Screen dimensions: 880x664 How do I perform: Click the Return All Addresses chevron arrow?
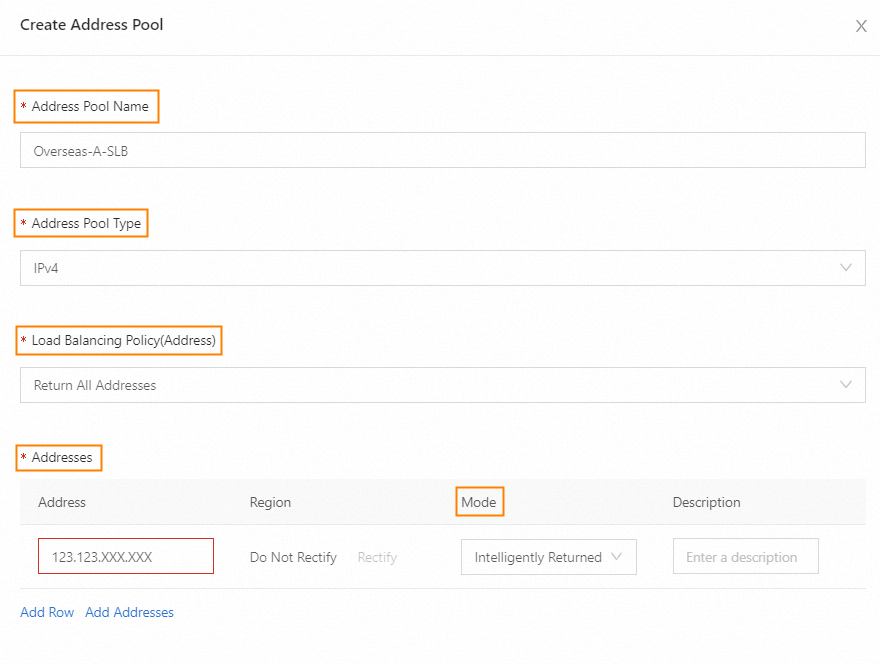846,385
